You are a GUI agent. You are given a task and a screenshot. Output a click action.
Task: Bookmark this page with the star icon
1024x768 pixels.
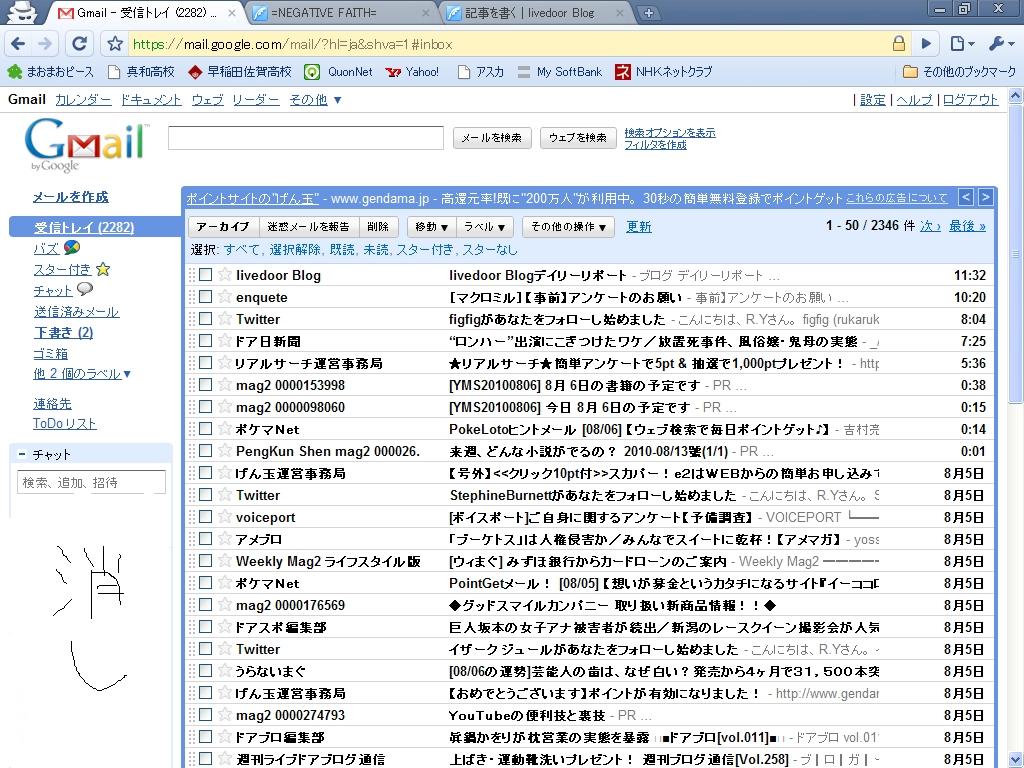[x=115, y=44]
